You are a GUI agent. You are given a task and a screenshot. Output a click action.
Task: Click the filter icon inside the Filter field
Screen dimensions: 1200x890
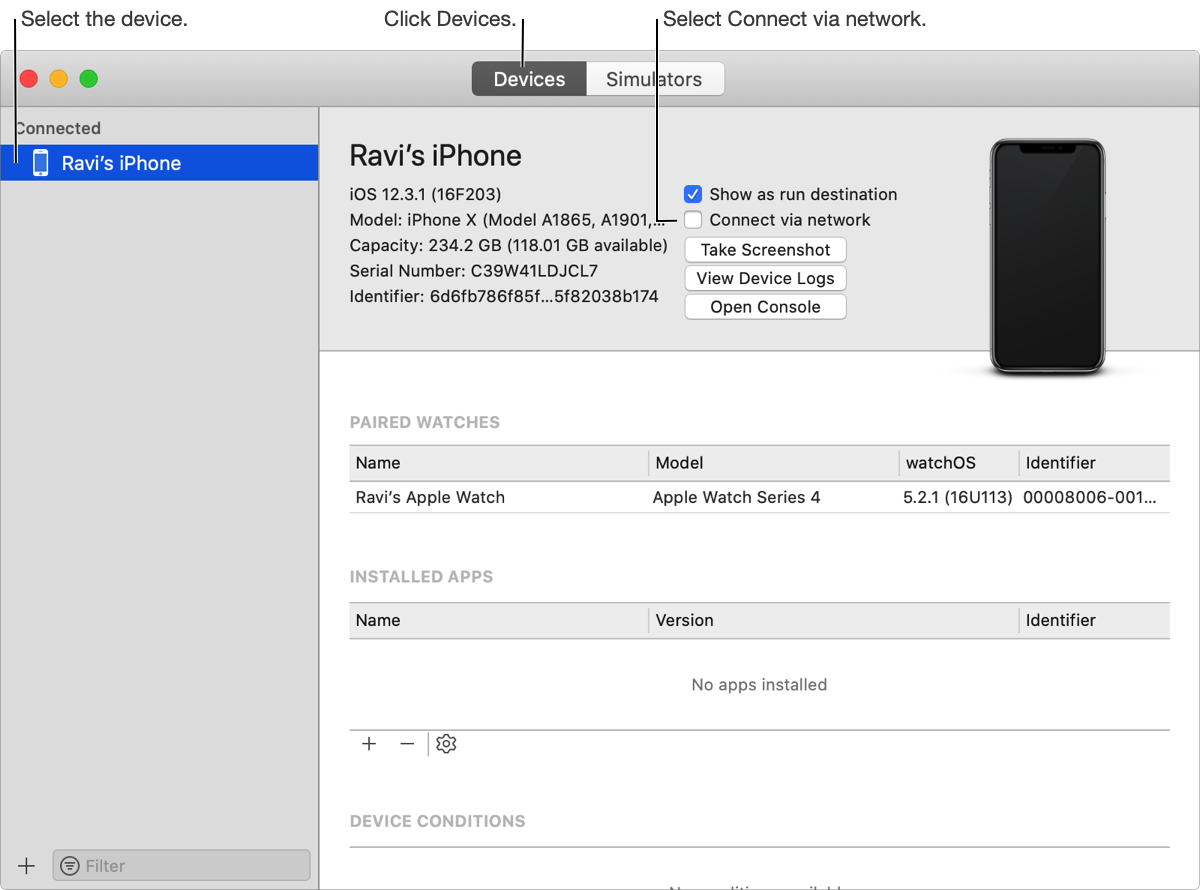tap(70, 866)
